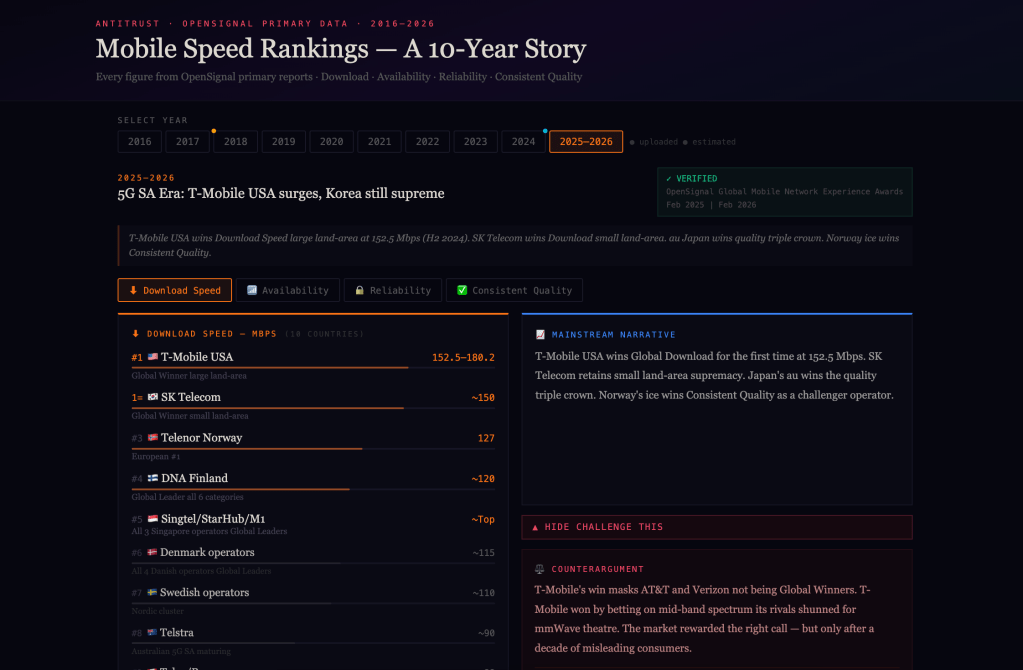The height and width of the screenshot is (670, 1023).
Task: Click the Norway flag next to Telenor
Action: 152,438
